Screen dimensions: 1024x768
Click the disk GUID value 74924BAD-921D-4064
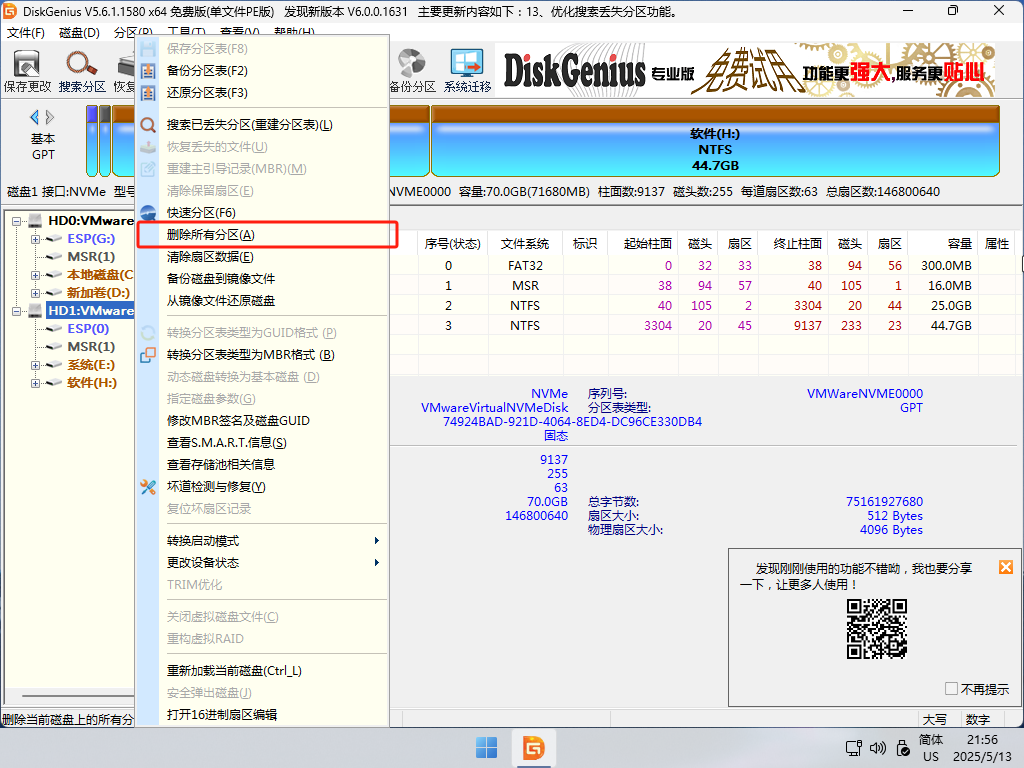pyautogui.click(x=572, y=422)
